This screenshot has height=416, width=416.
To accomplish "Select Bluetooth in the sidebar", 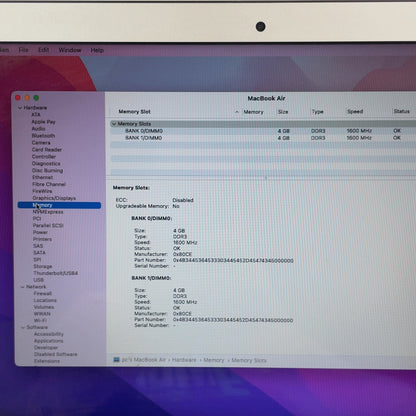I will (43, 136).
